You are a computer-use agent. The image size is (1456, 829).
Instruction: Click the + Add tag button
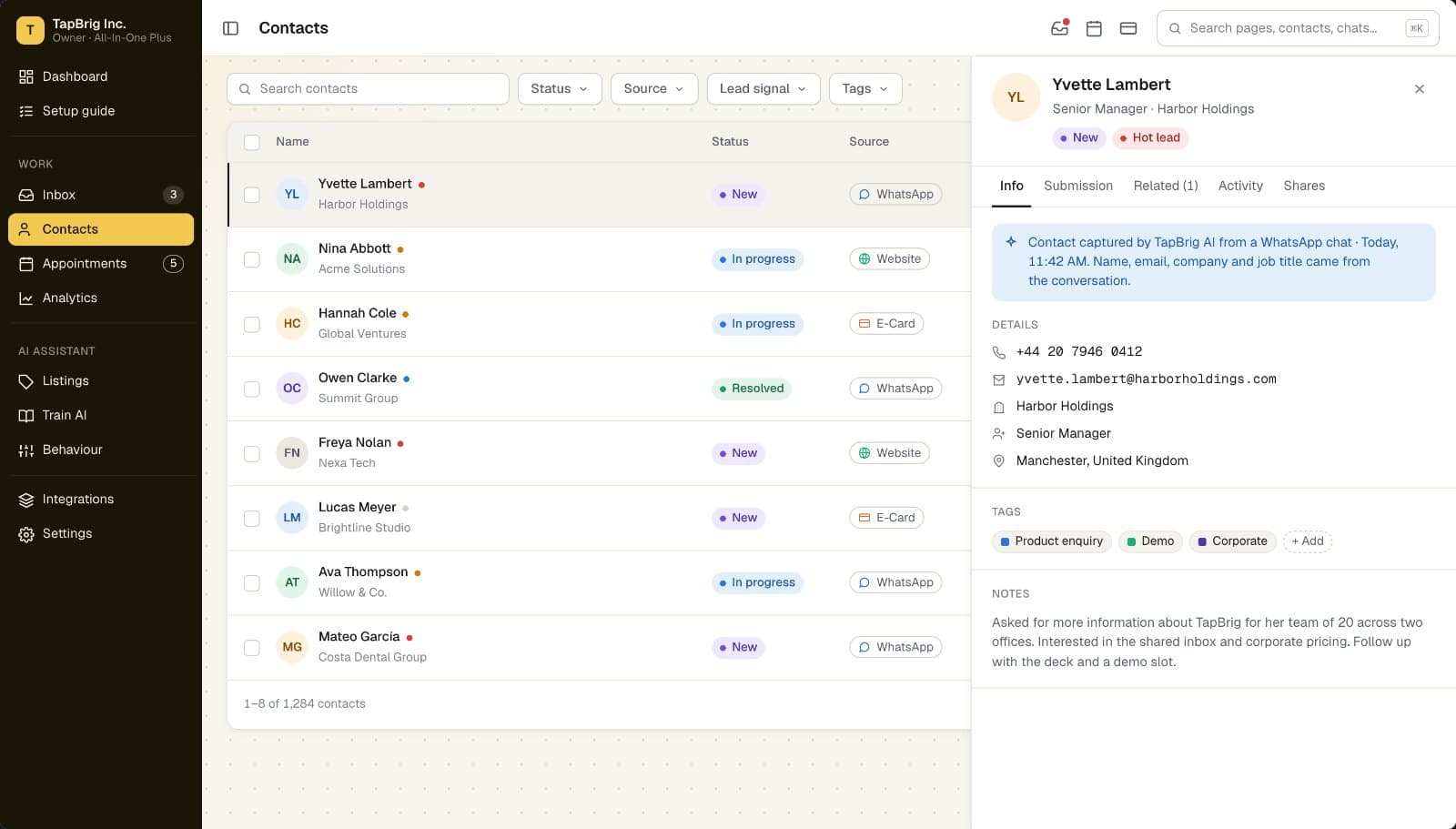pyautogui.click(x=1308, y=541)
